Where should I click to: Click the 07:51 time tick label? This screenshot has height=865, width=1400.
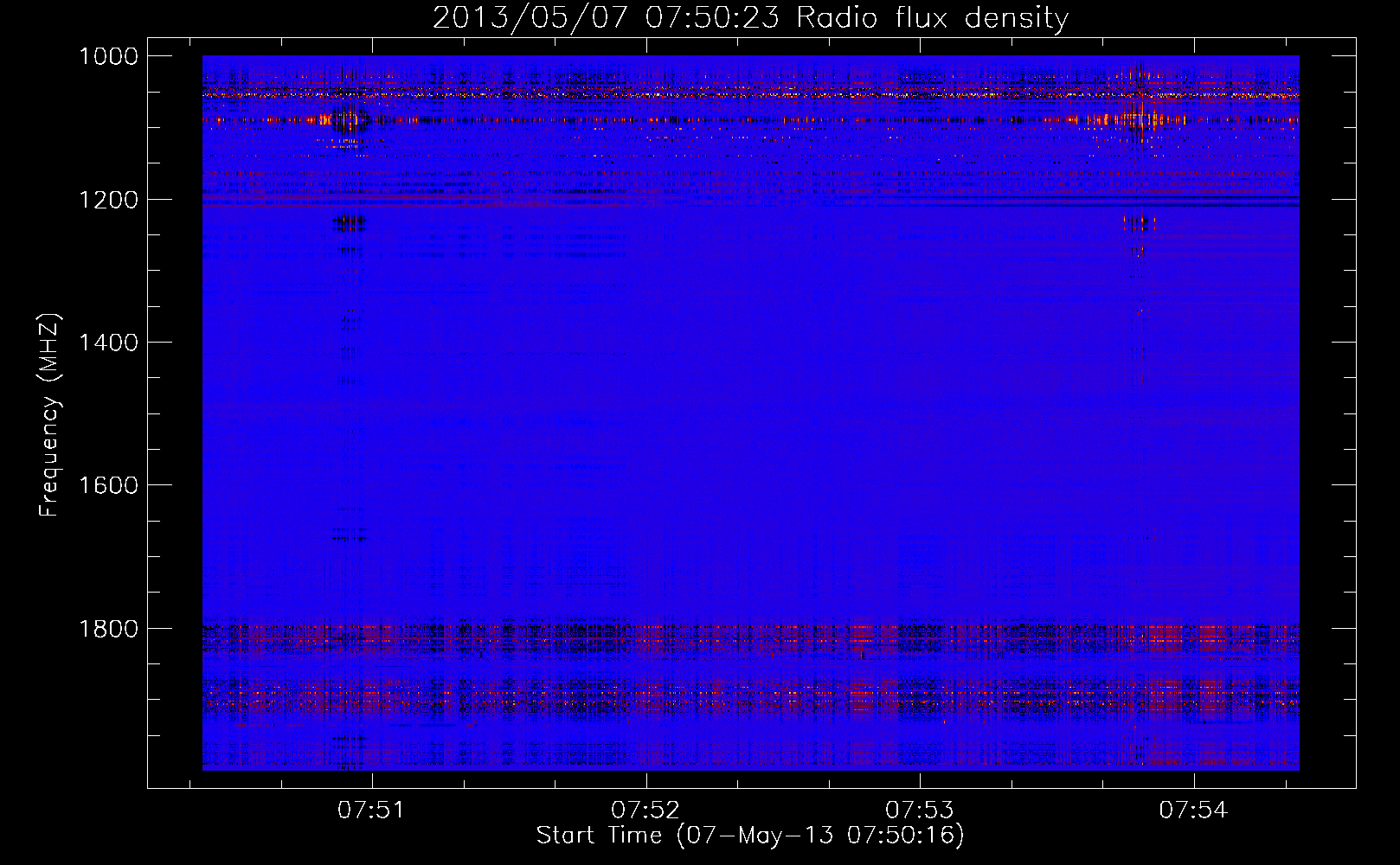(371, 810)
